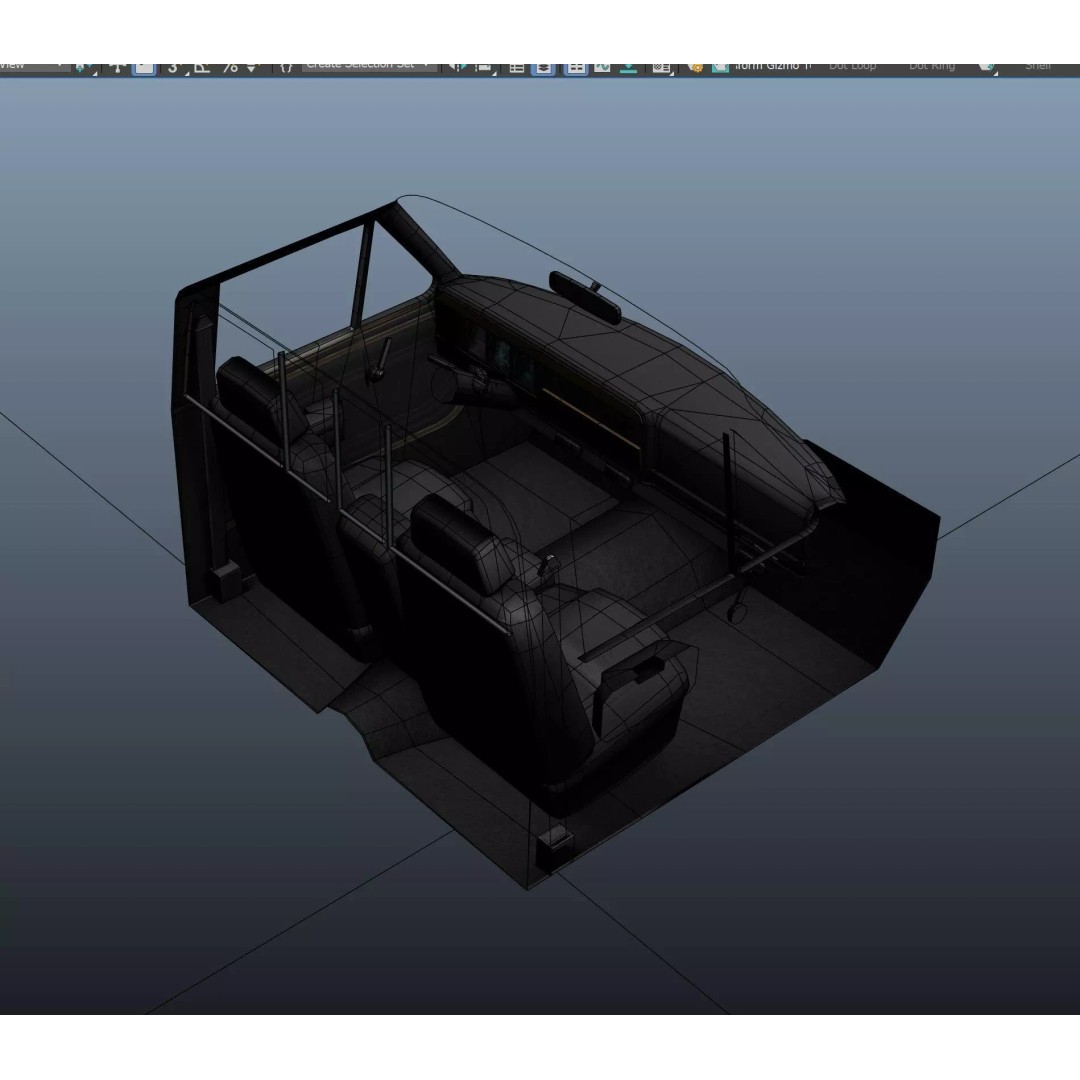Click the Transform Gizmo toolbar text button

(774, 66)
